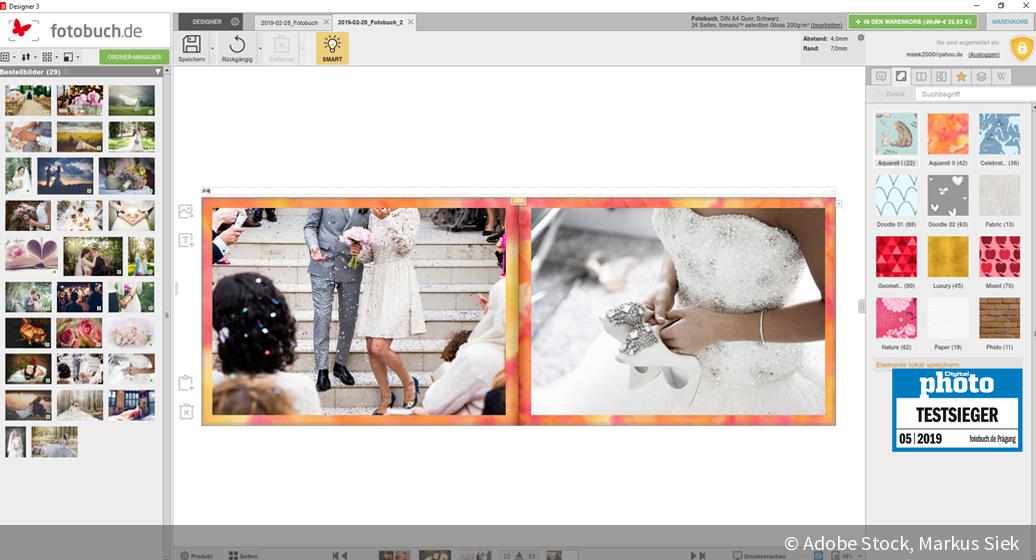Screen dimensions: 1036x560
Task: Select the sunset couple silhouette thumbnail
Action: point(65,176)
